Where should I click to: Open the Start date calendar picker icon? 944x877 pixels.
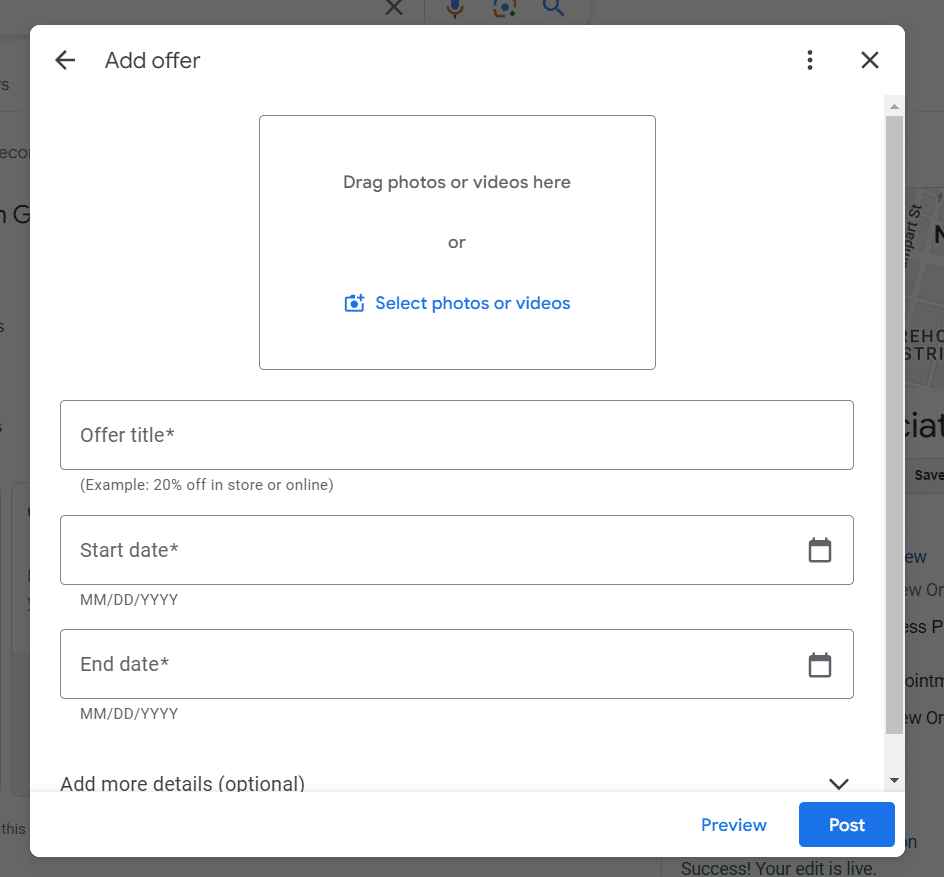[820, 550]
